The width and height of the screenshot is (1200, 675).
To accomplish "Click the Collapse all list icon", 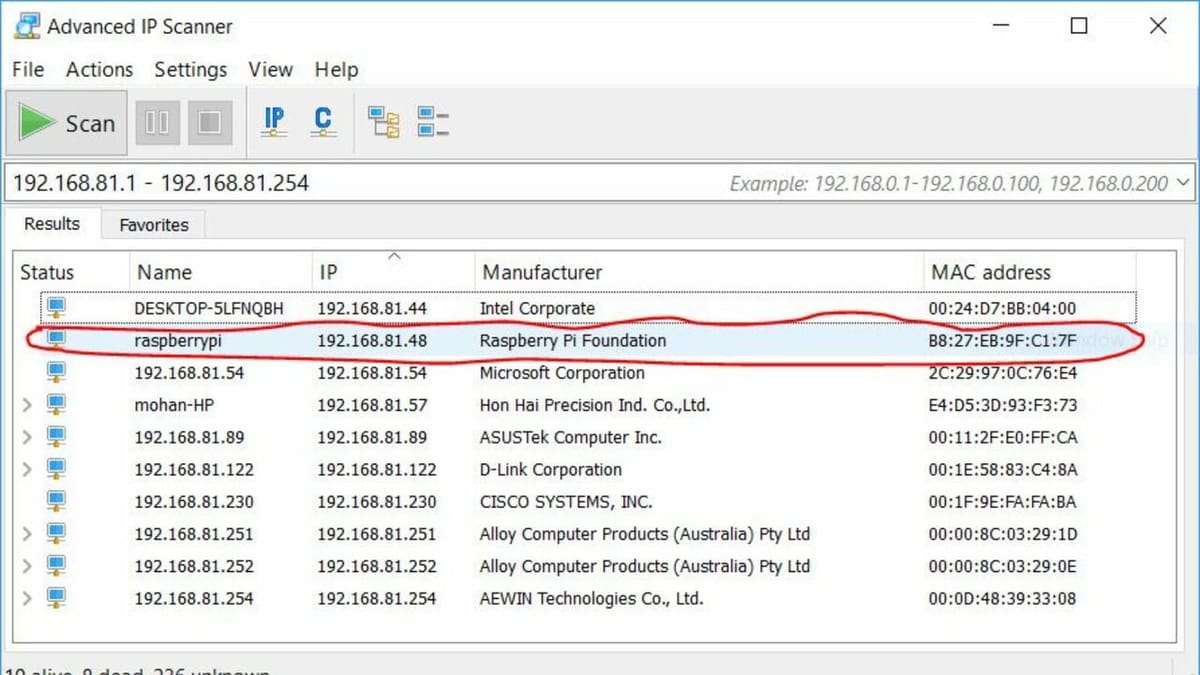I will (x=433, y=122).
